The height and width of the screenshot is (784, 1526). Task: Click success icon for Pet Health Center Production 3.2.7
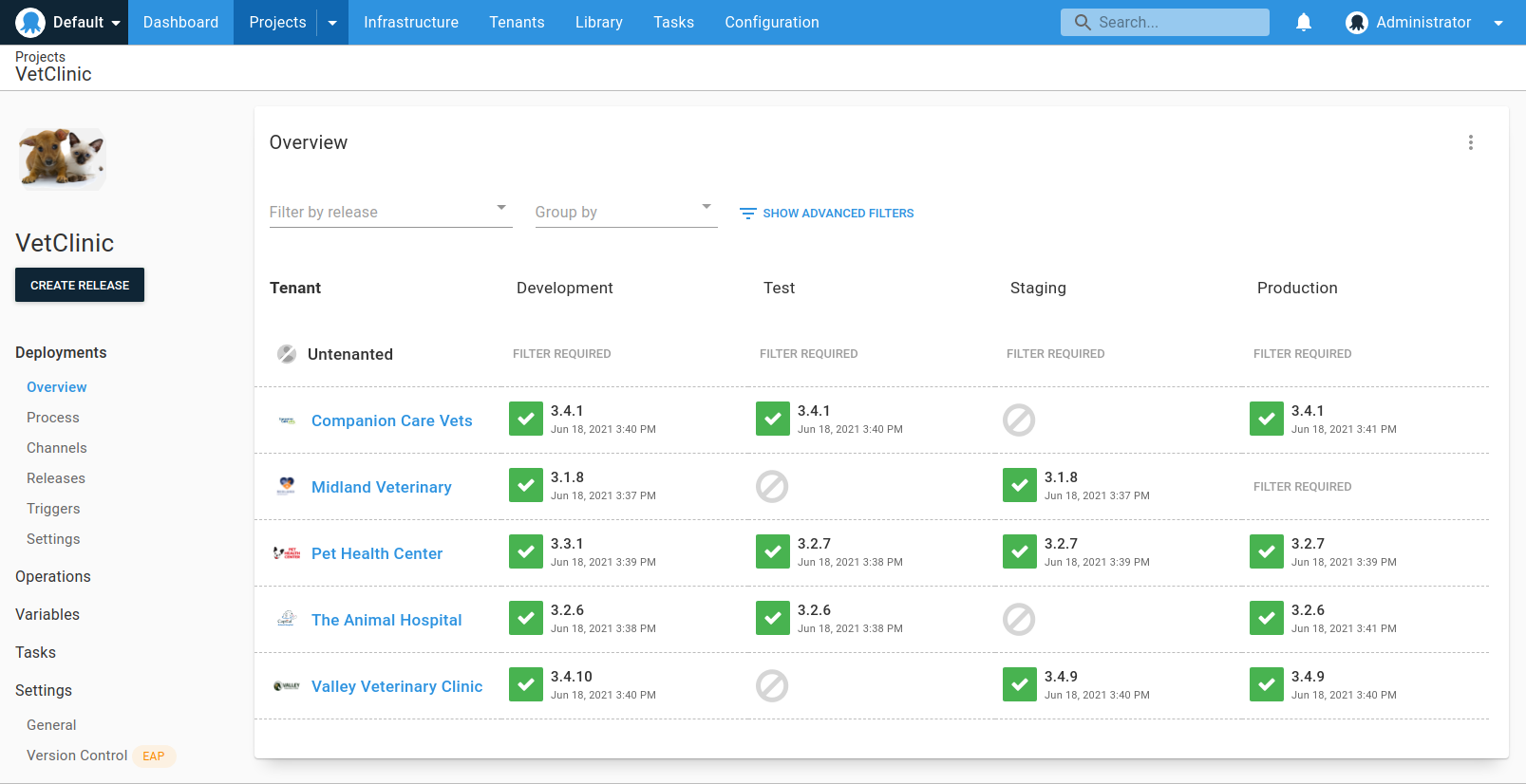[1267, 551]
